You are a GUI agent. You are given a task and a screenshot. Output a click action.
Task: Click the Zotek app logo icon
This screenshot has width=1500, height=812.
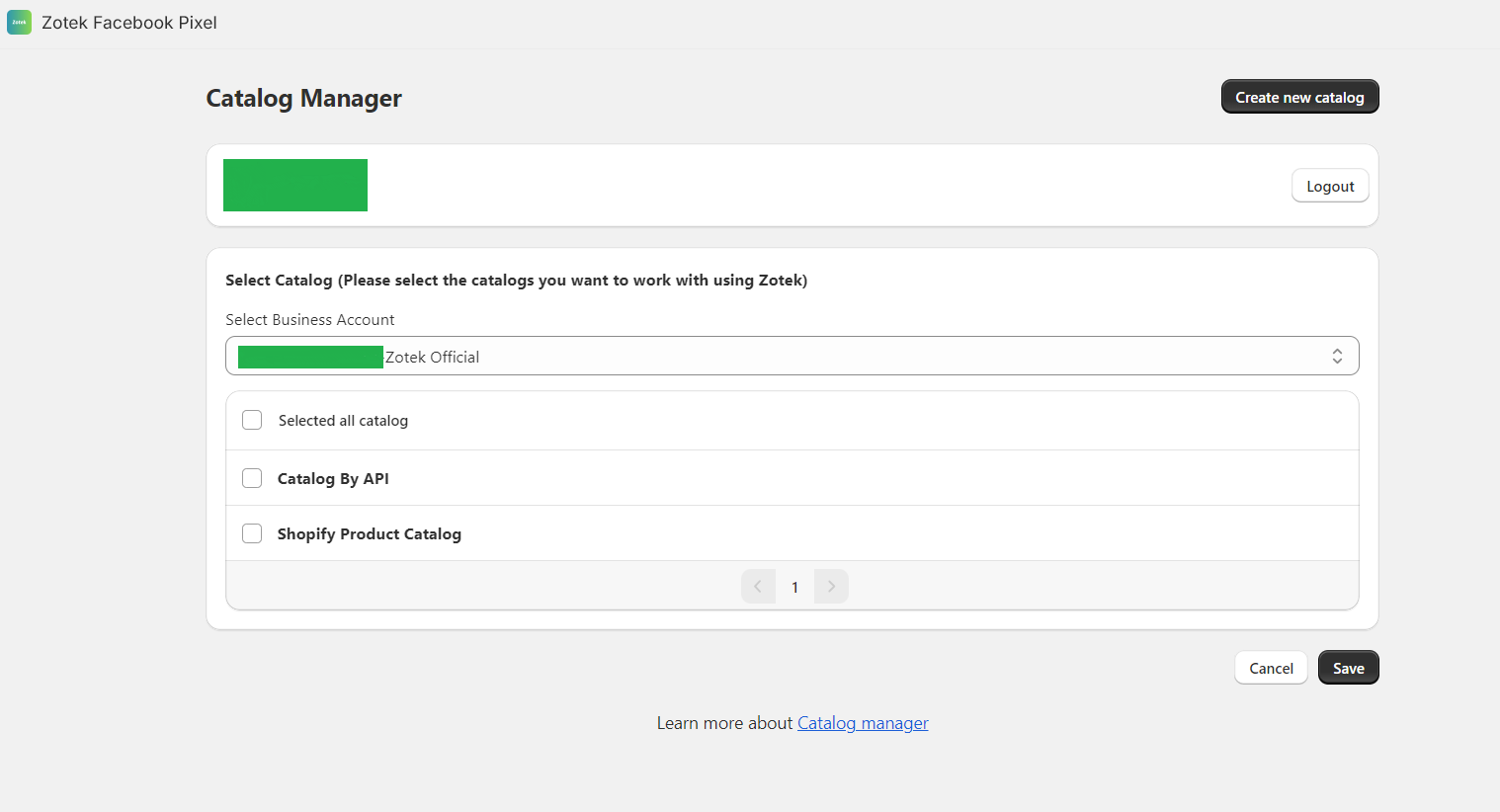19,22
